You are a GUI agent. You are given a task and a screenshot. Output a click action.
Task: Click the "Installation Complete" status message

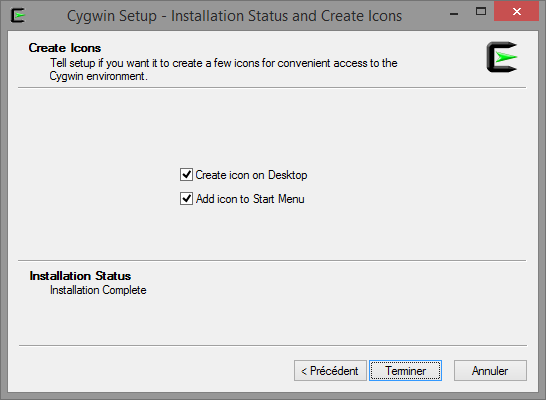(98, 290)
